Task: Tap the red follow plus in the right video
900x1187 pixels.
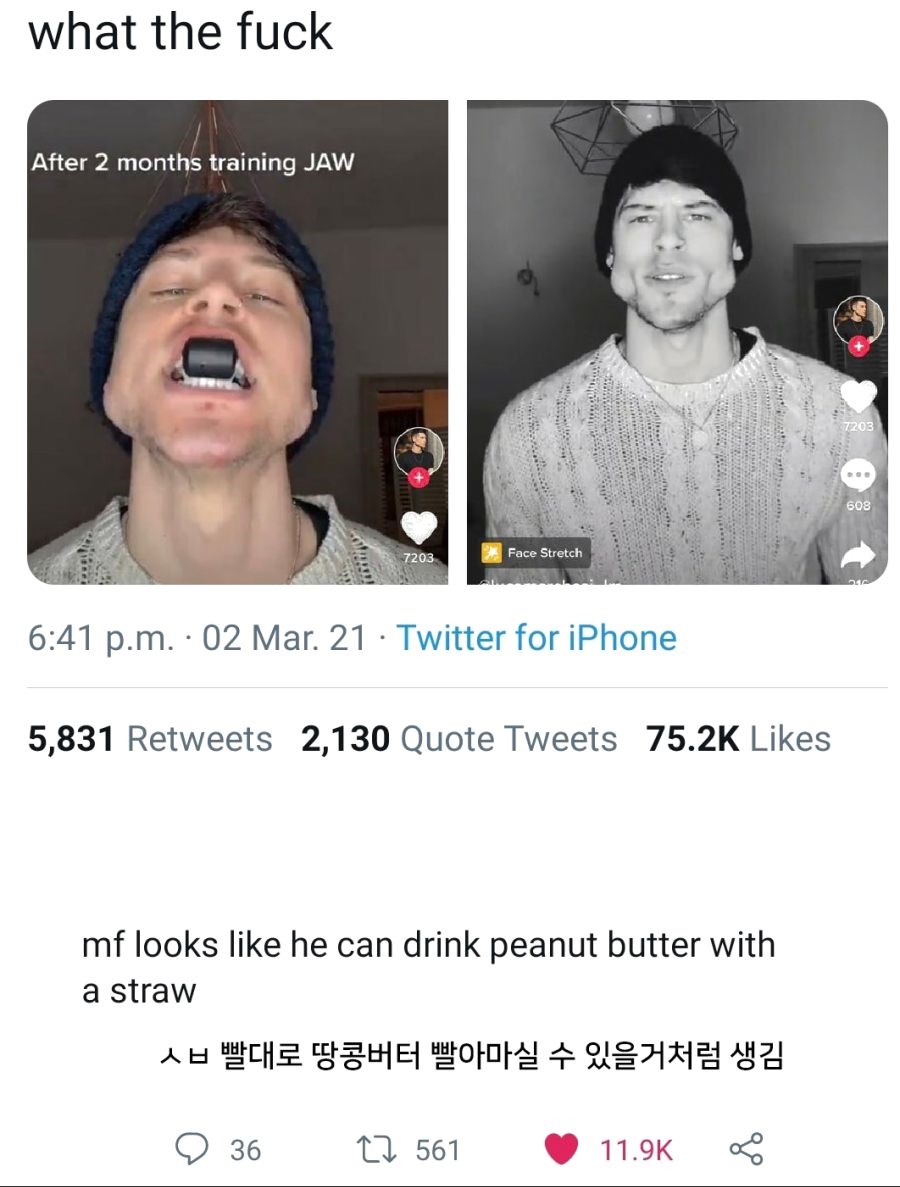Action: (x=858, y=346)
